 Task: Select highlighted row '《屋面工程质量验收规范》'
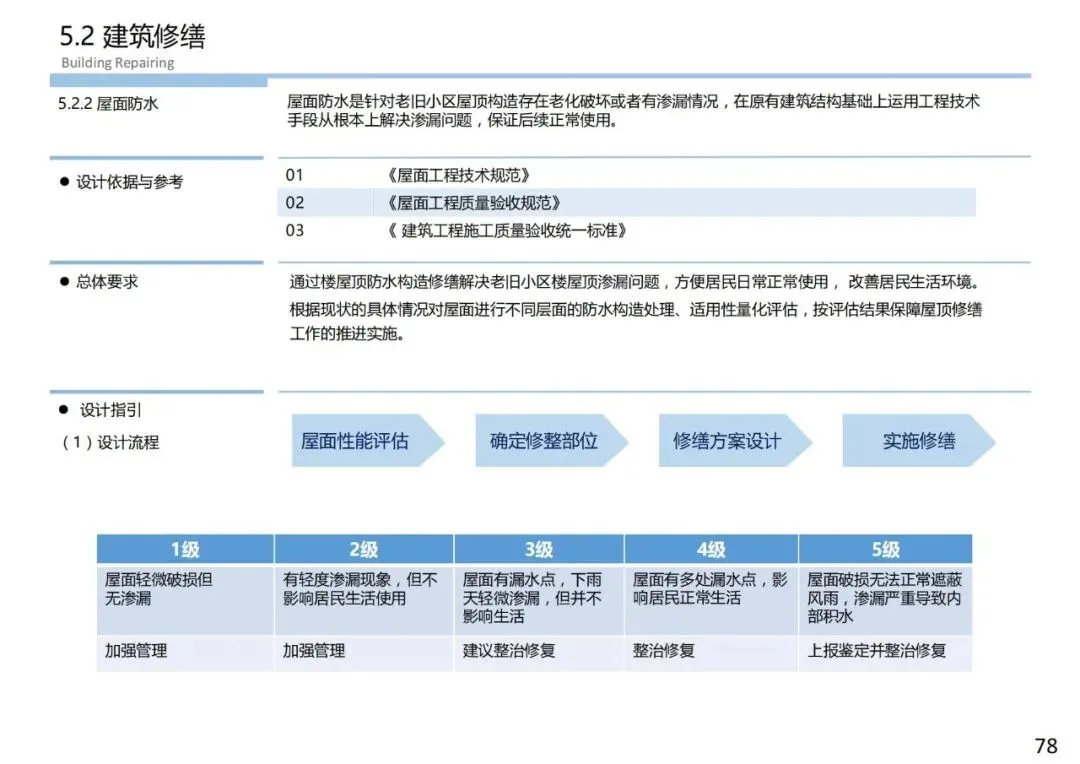click(x=626, y=203)
